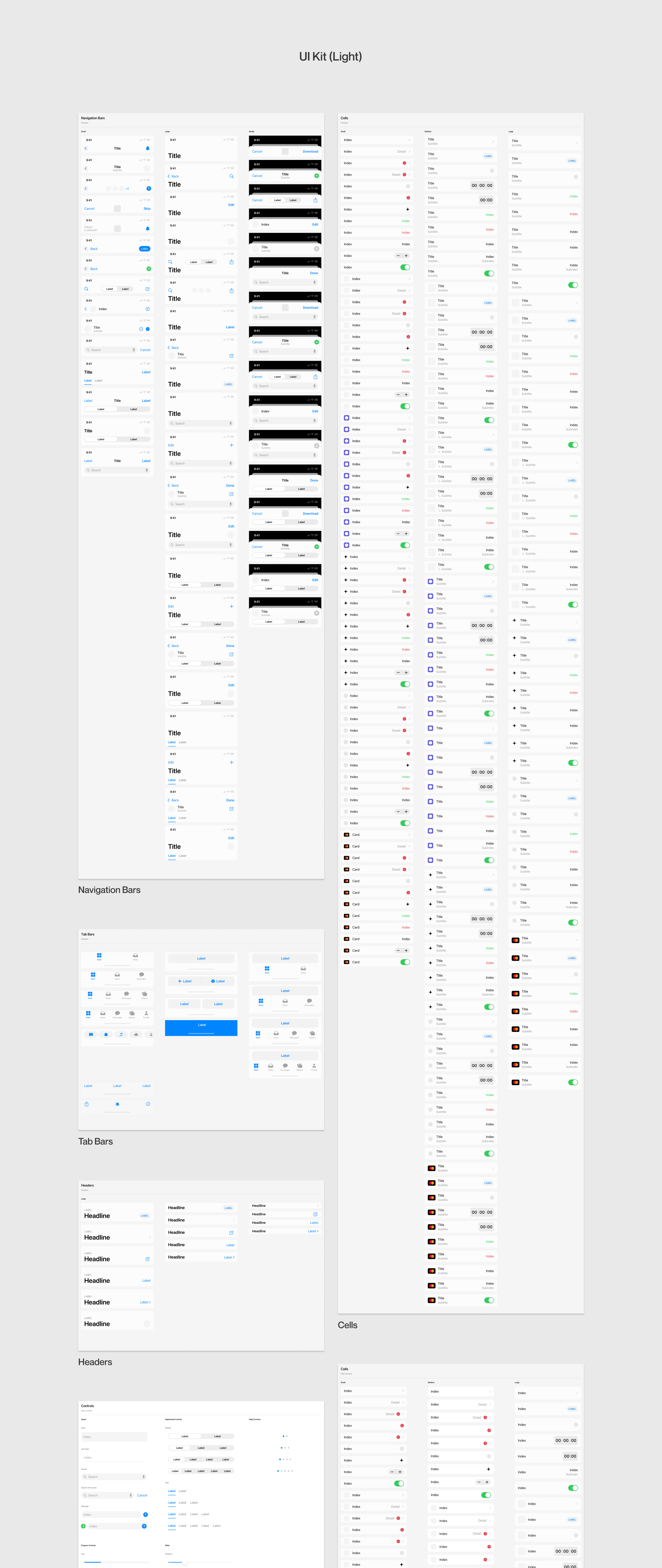662x1568 pixels.
Task: Click minus on Card row stepper
Action: tap(398, 951)
